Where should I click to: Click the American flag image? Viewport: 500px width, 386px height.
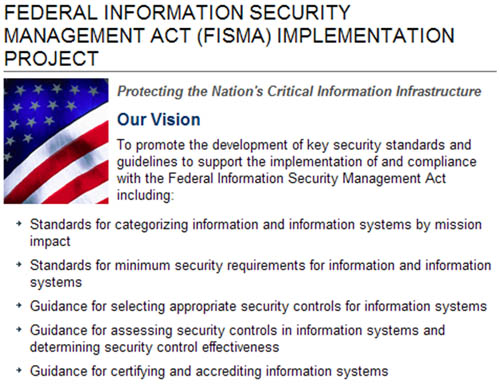[56, 141]
